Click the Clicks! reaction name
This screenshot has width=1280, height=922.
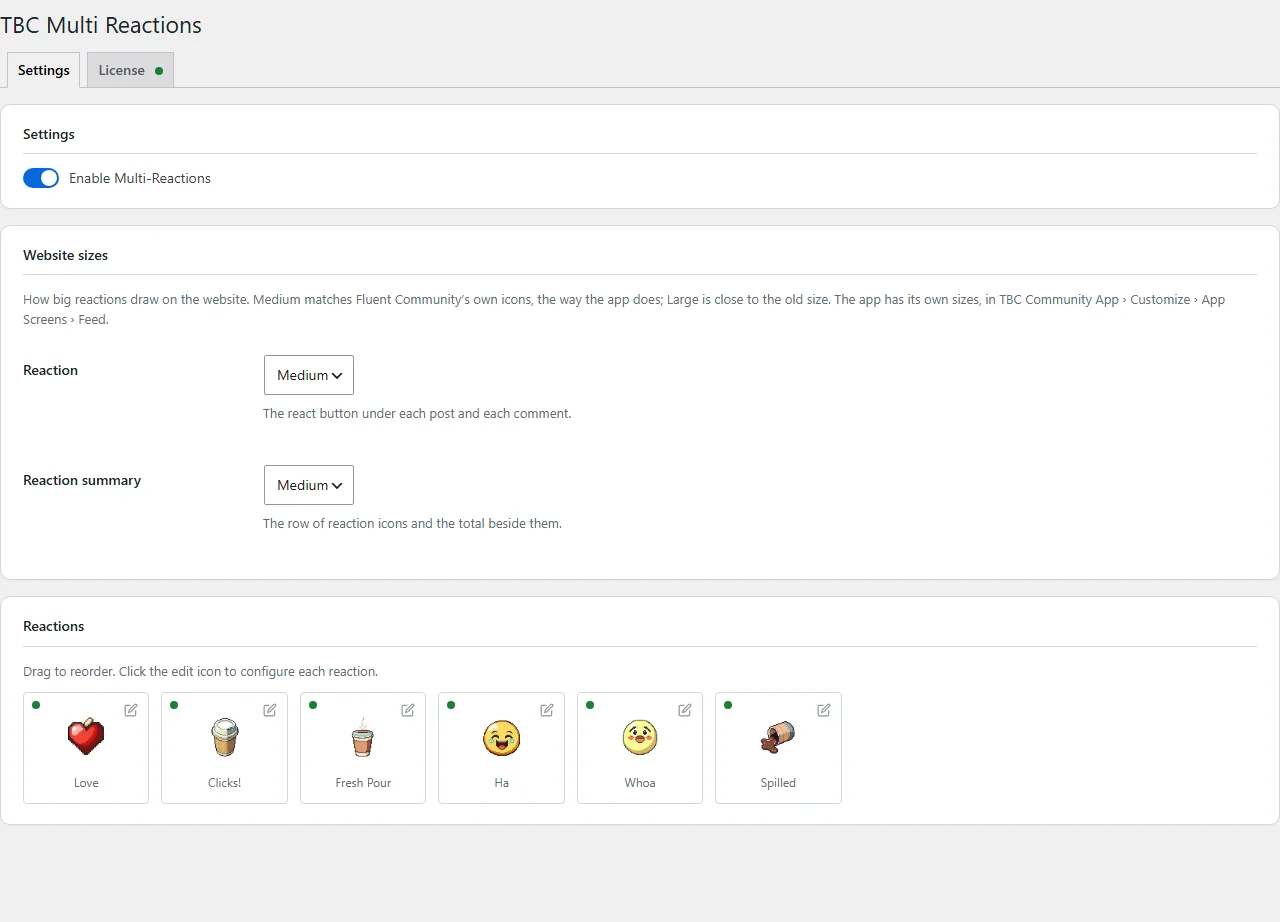click(x=225, y=783)
